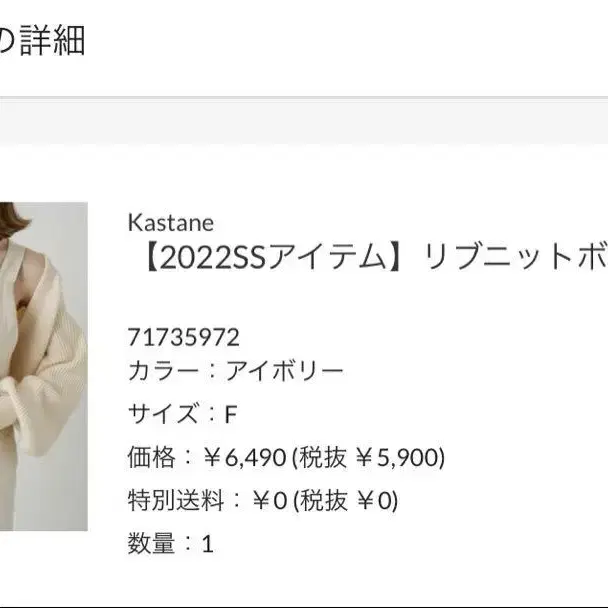Viewport: 608px width, 608px height.
Task: Select the quantity value 1
Action: click(208, 544)
